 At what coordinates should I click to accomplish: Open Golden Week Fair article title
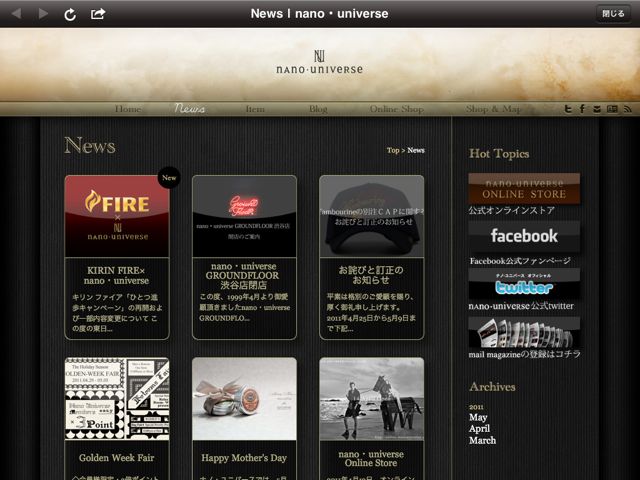click(116, 458)
